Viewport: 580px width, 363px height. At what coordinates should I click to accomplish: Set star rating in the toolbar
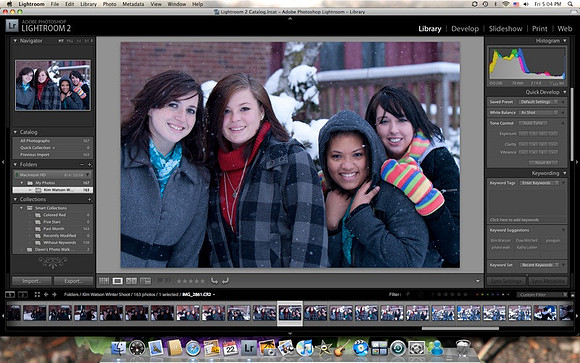(190, 281)
